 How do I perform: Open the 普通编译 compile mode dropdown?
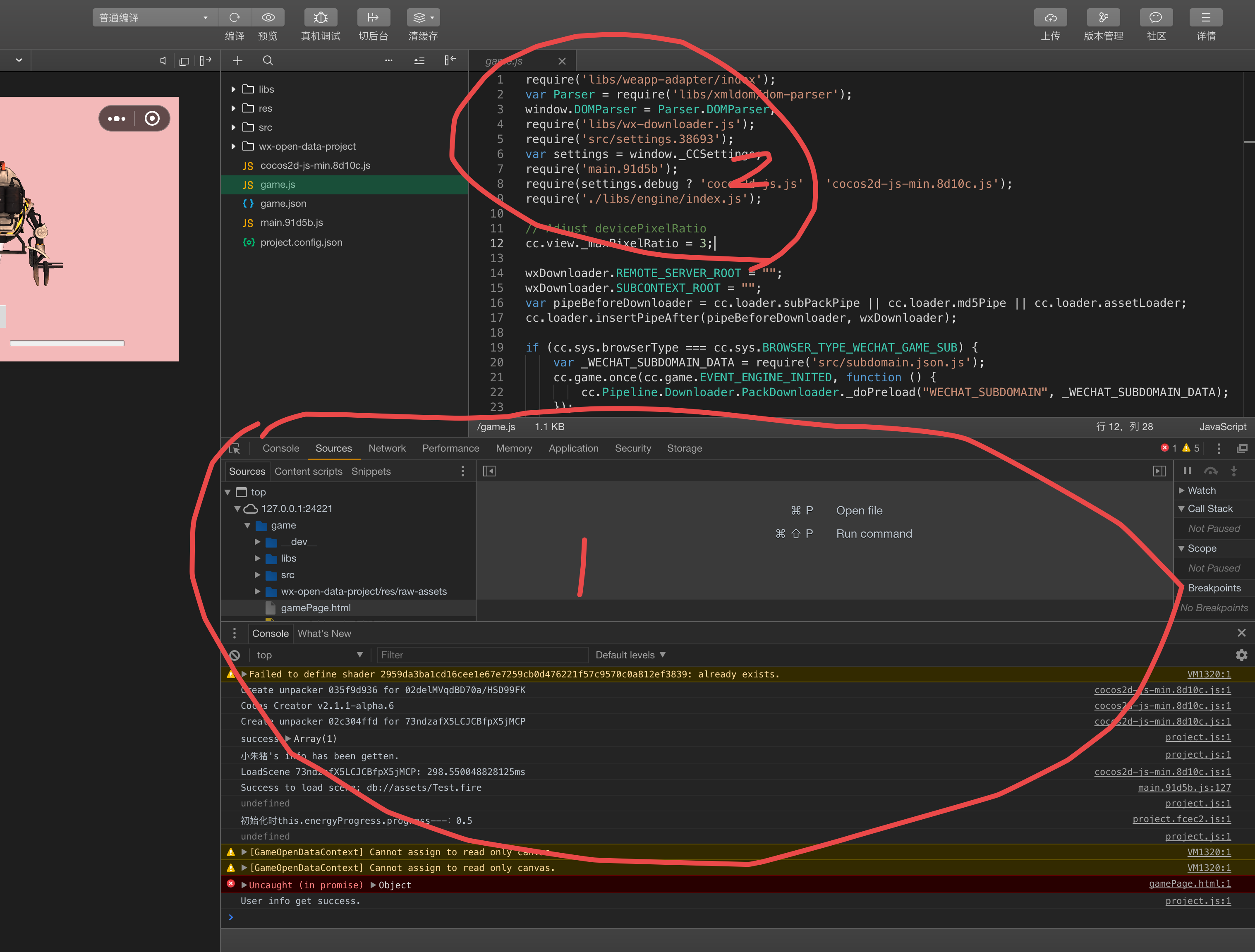153,18
